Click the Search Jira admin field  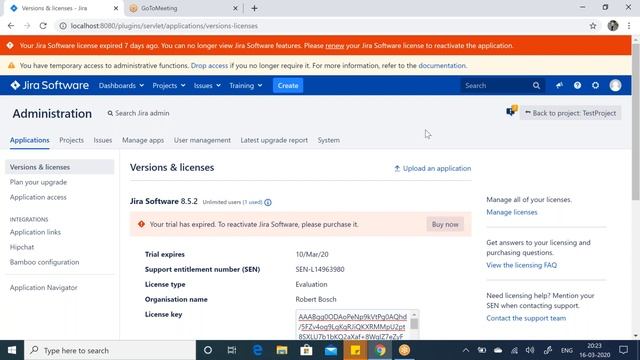[138, 113]
